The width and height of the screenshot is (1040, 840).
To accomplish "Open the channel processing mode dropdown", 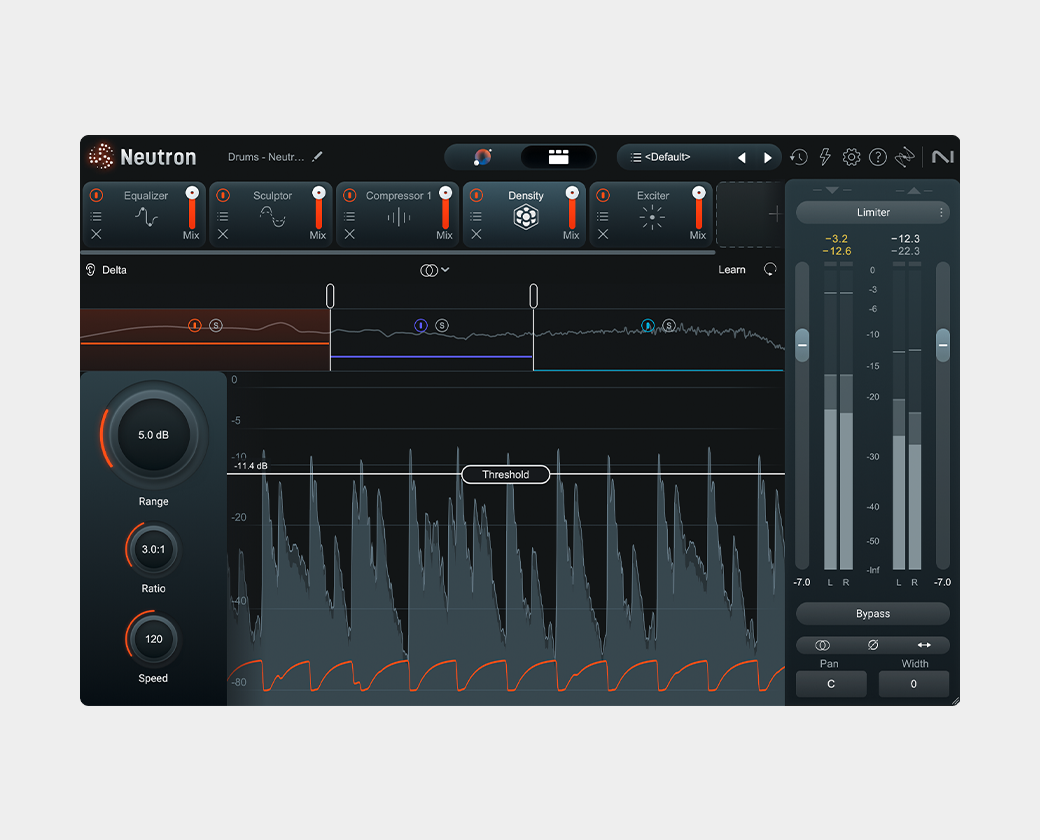I will (x=435, y=270).
